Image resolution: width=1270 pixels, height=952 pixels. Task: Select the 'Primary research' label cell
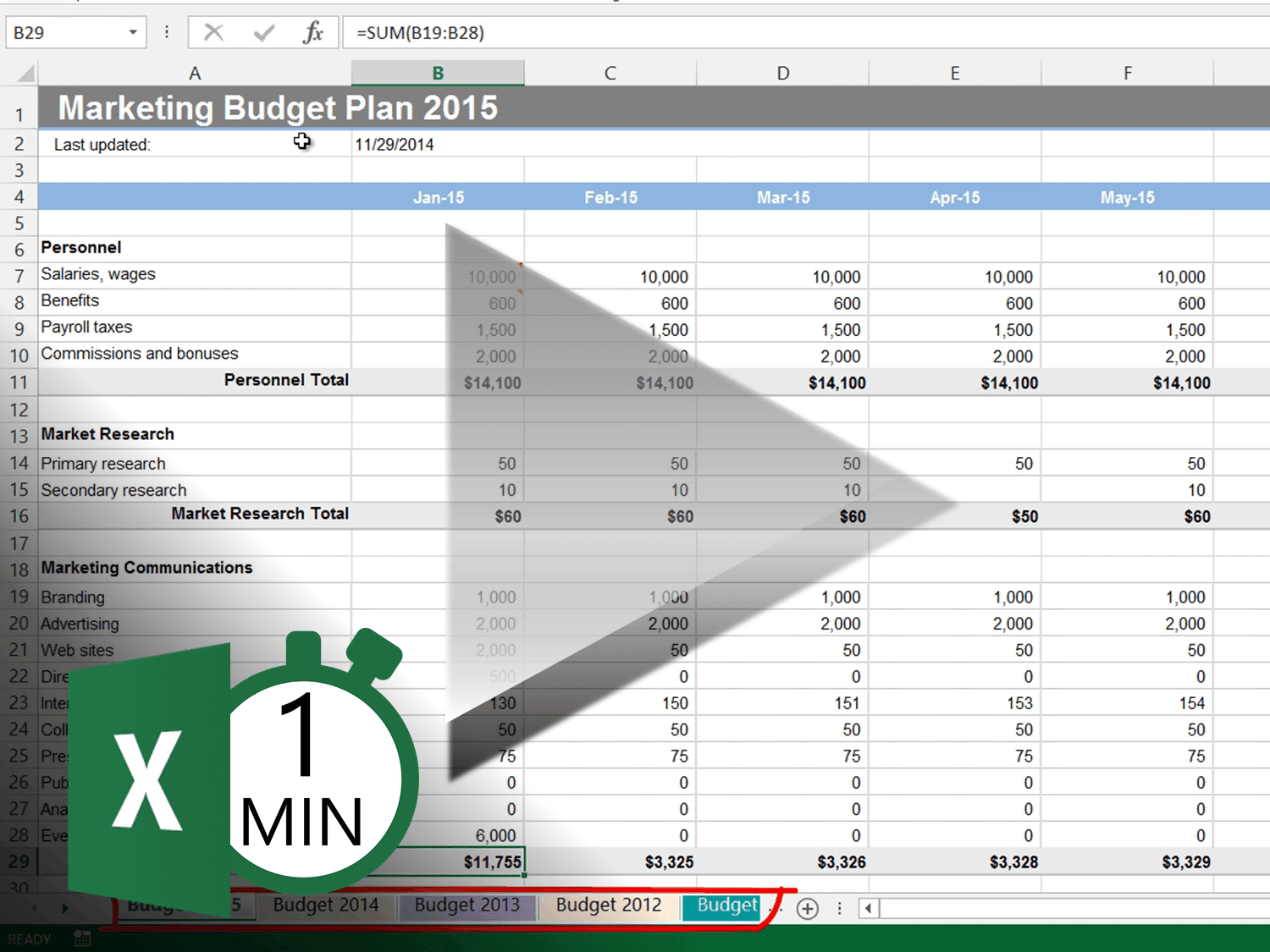point(195,463)
